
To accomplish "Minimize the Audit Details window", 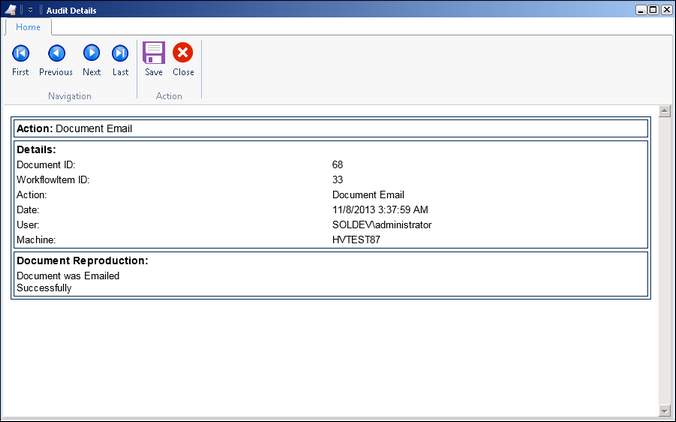I will [639, 9].
